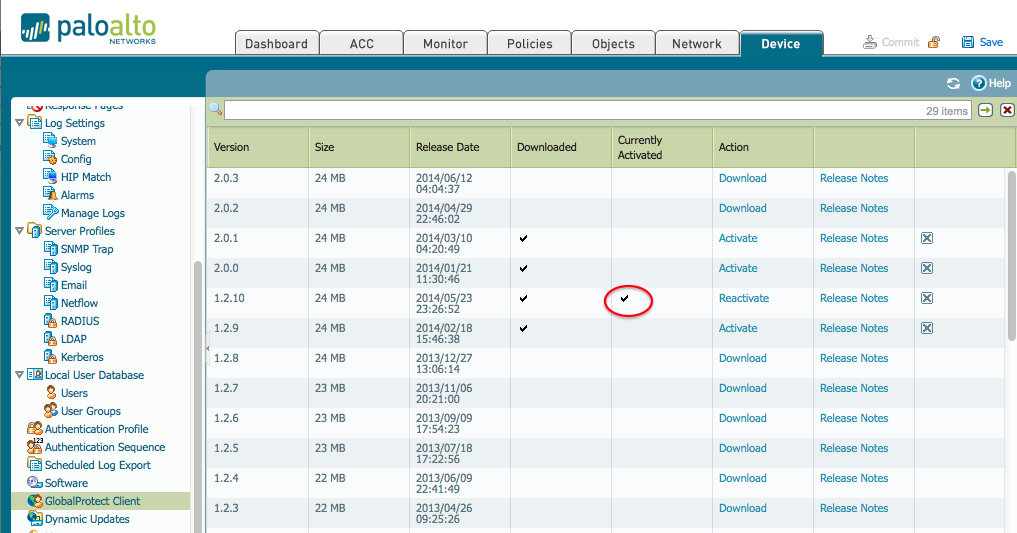Click the HIP Match icon

[x=50, y=176]
